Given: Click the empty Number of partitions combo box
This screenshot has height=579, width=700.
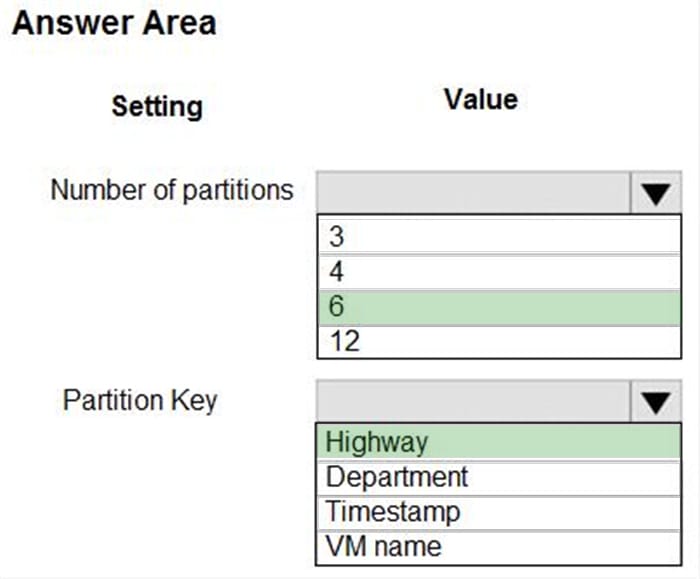Looking at the screenshot, I should (473, 192).
